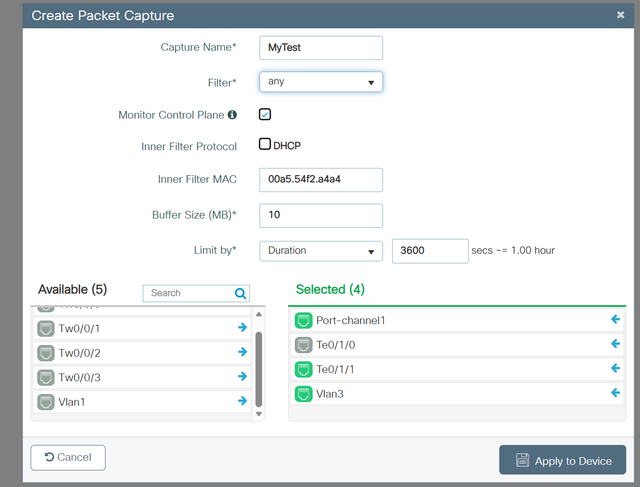The height and width of the screenshot is (487, 640).
Task: Select the Te0/1/1 label
Action: click(335, 369)
